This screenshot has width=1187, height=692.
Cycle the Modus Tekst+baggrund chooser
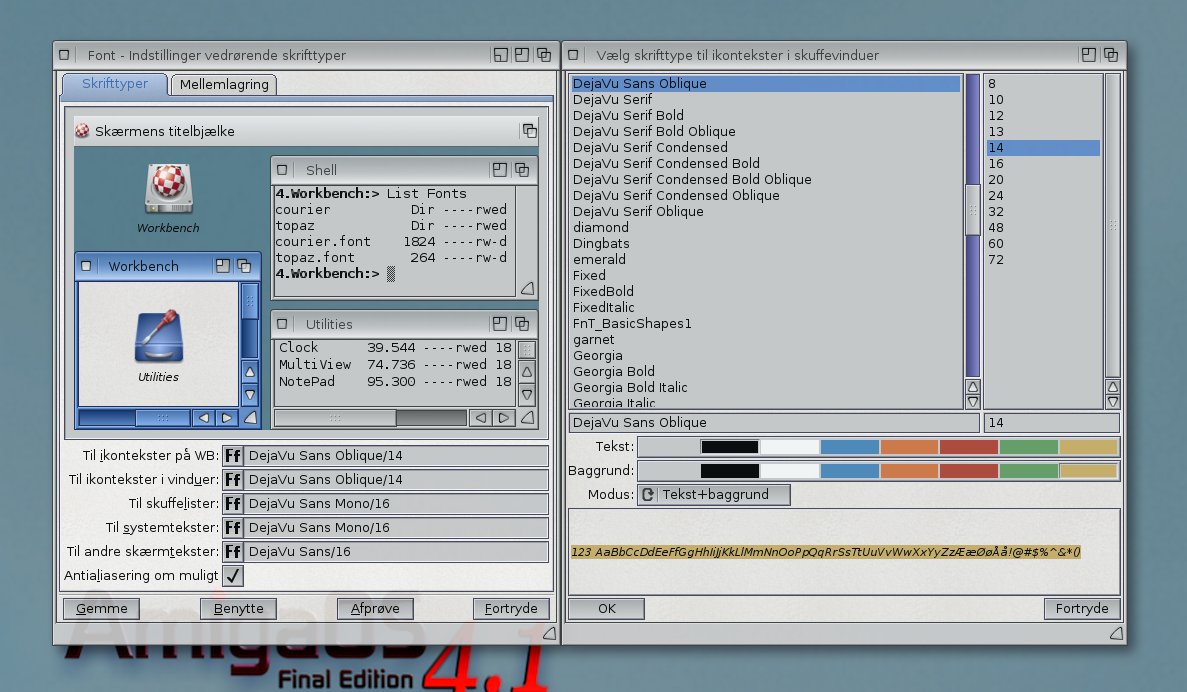tap(713, 495)
